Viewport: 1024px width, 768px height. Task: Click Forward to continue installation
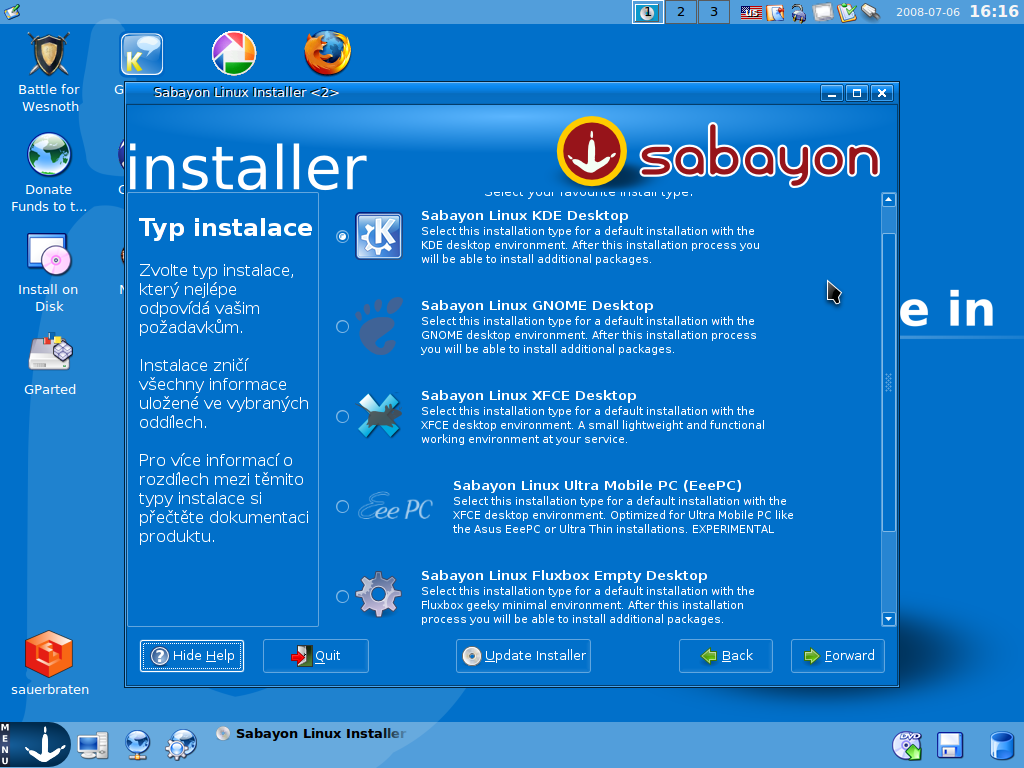click(x=838, y=656)
